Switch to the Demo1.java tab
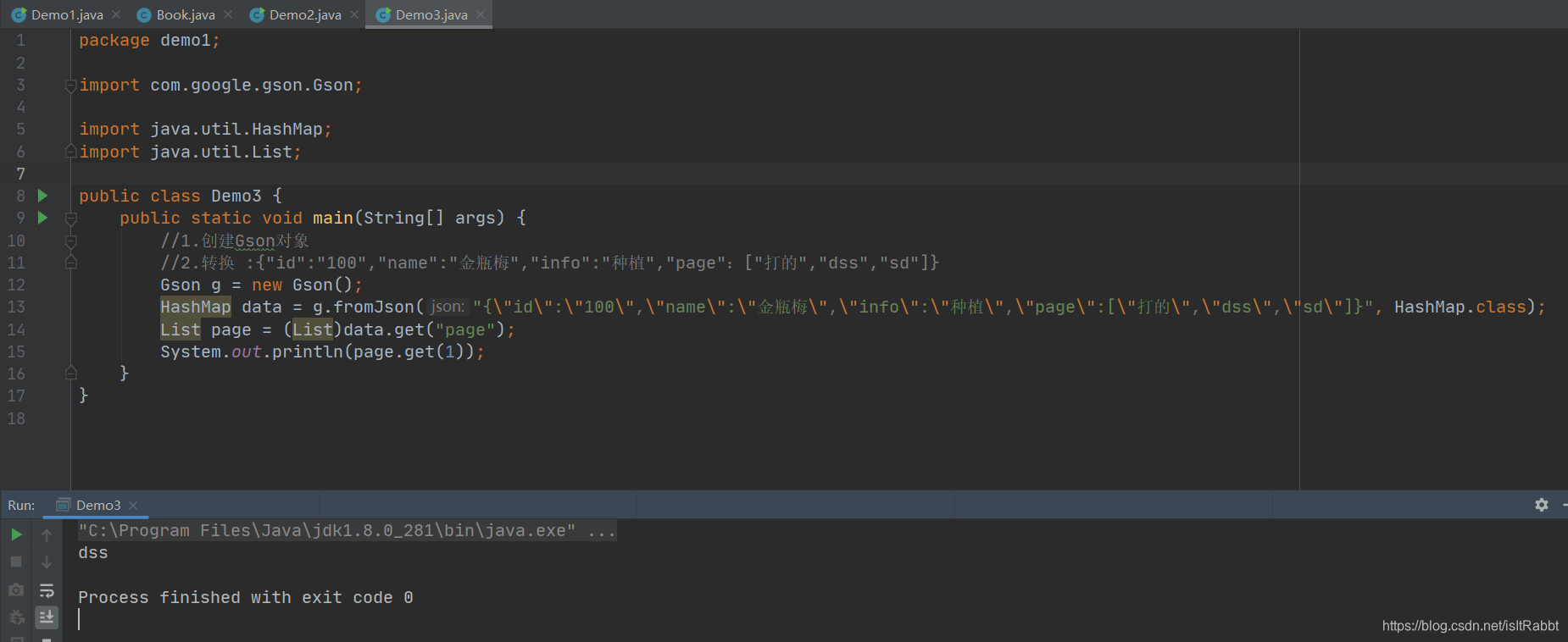1568x642 pixels. tap(67, 14)
